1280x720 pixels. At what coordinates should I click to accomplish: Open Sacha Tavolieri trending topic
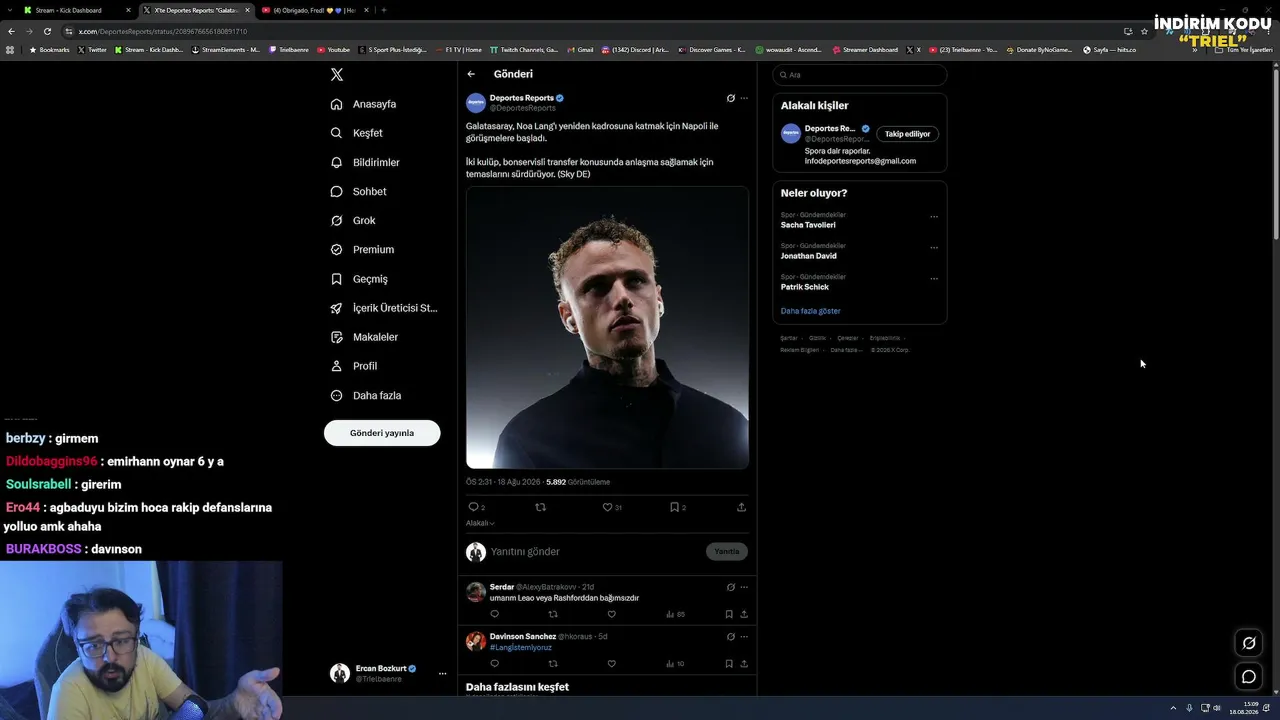[x=808, y=225]
